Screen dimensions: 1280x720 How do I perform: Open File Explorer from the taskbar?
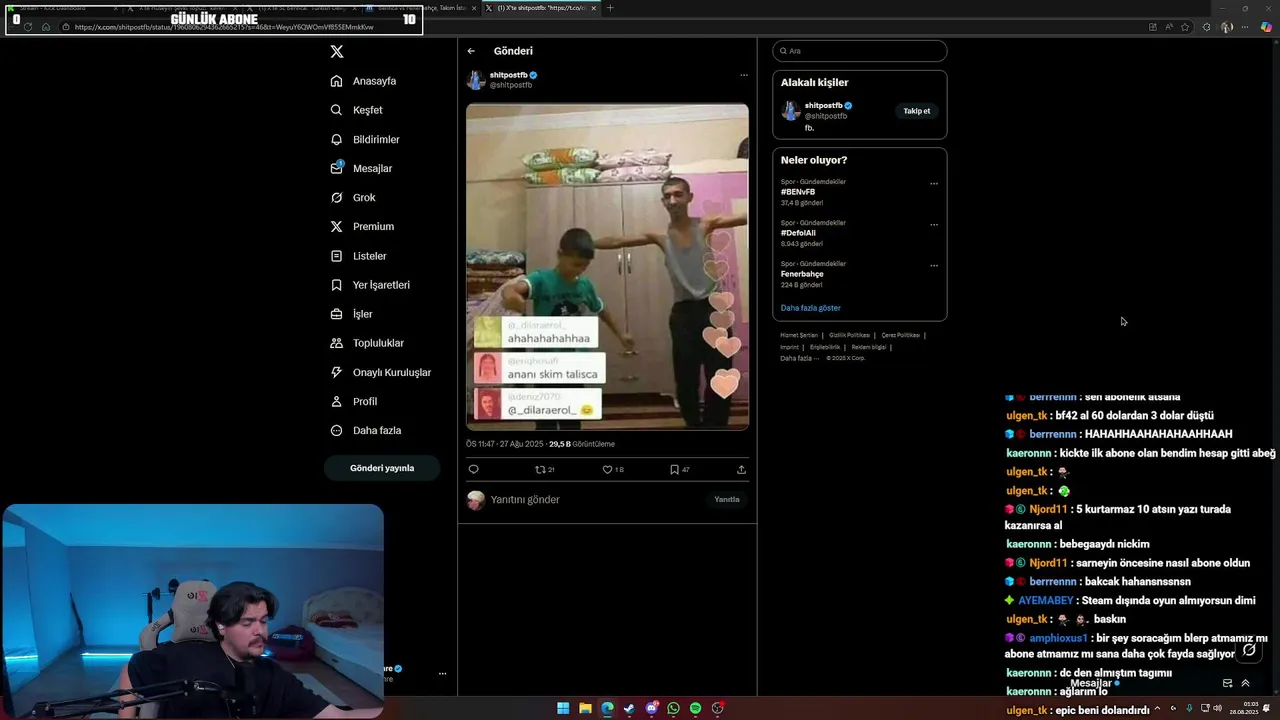tap(585, 708)
